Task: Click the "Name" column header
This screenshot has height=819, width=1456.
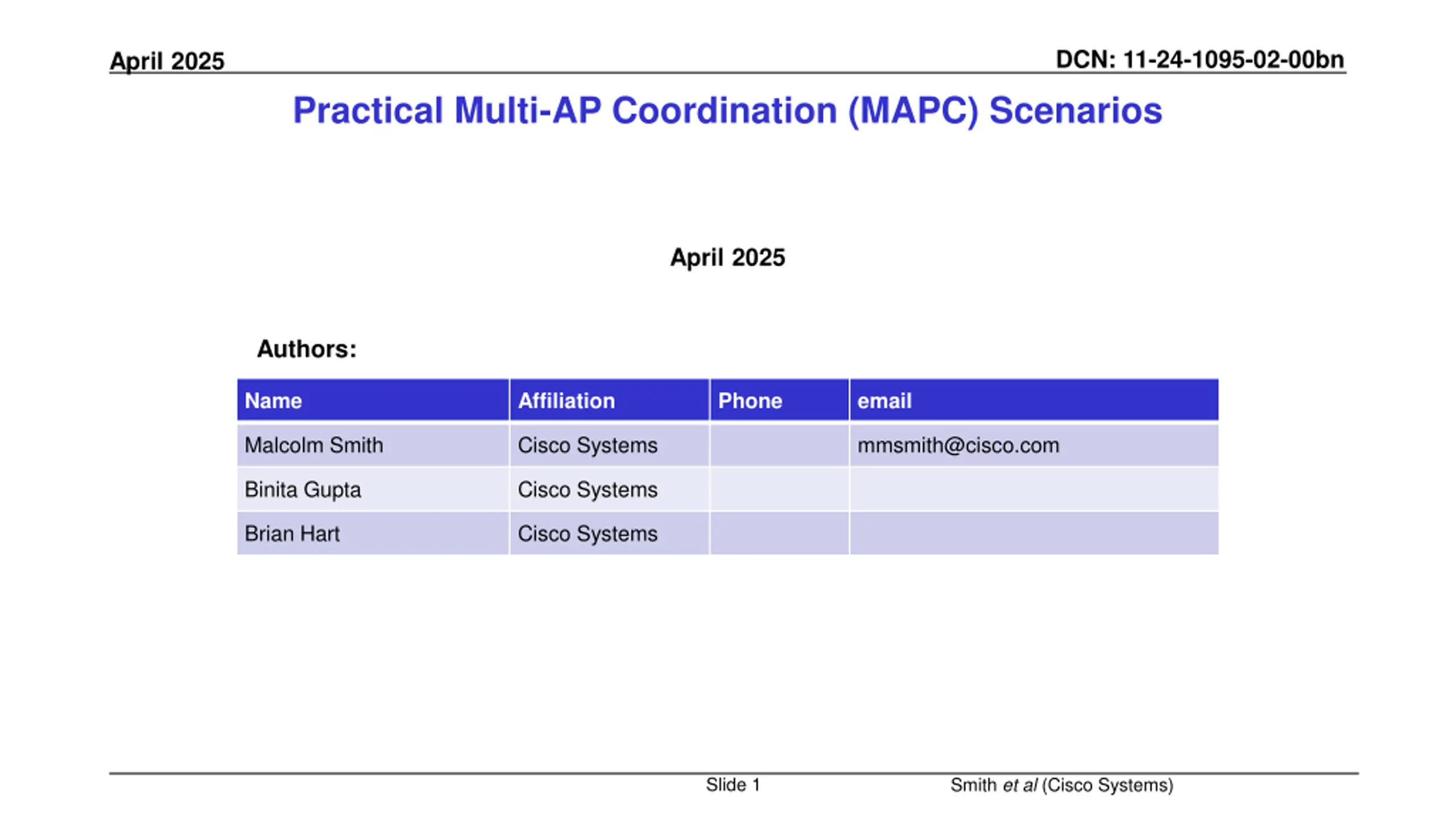Action: (373, 400)
